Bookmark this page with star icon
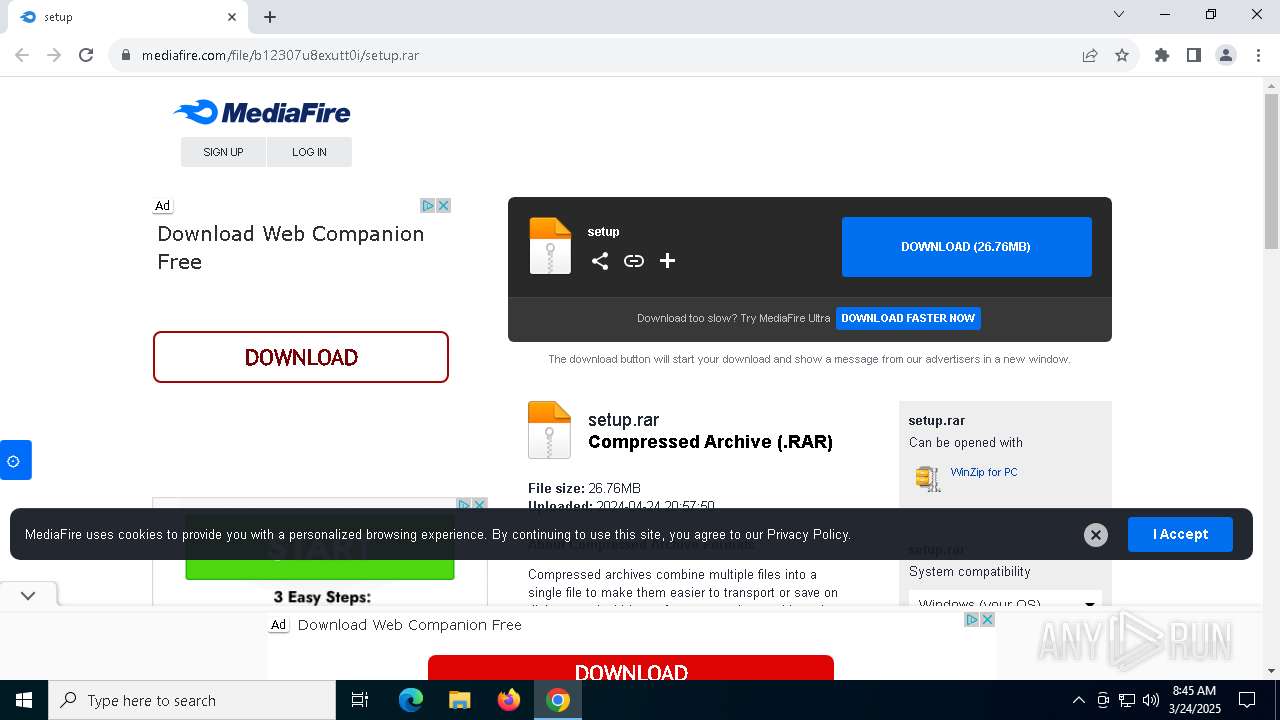This screenshot has height=720, width=1280. coord(1122,55)
